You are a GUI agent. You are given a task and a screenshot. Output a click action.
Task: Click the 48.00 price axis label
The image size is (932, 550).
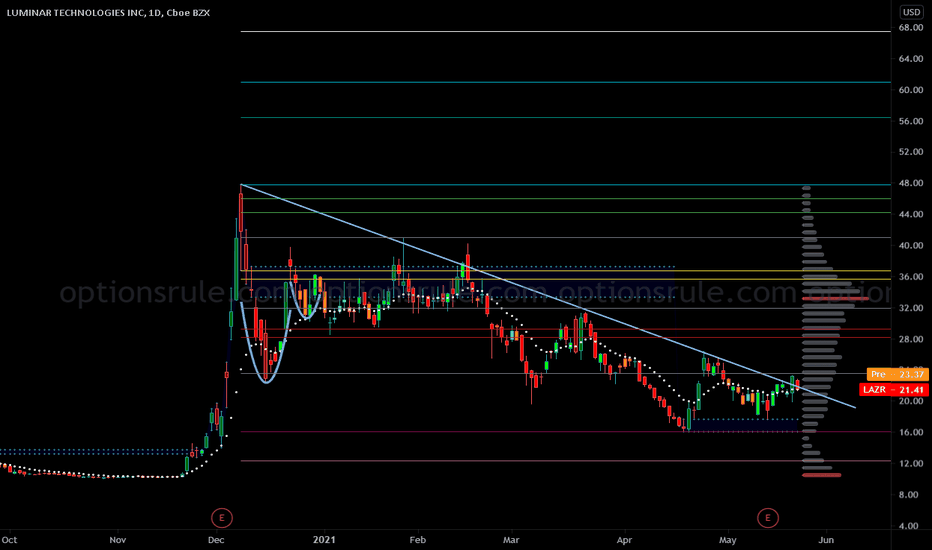coord(911,183)
